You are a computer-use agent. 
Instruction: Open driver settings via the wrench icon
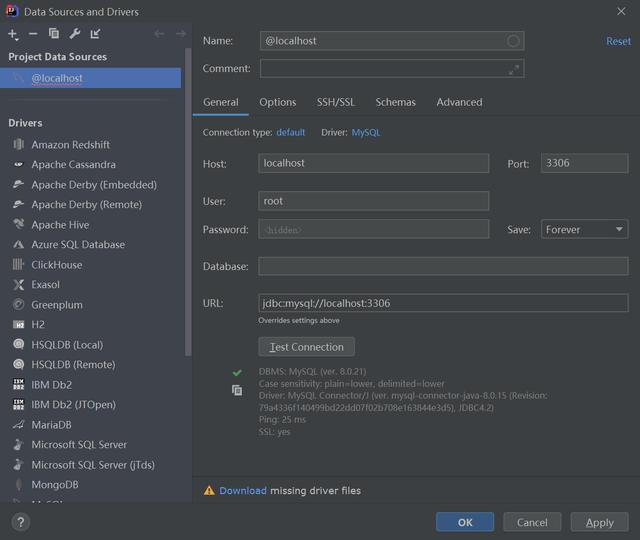point(75,34)
